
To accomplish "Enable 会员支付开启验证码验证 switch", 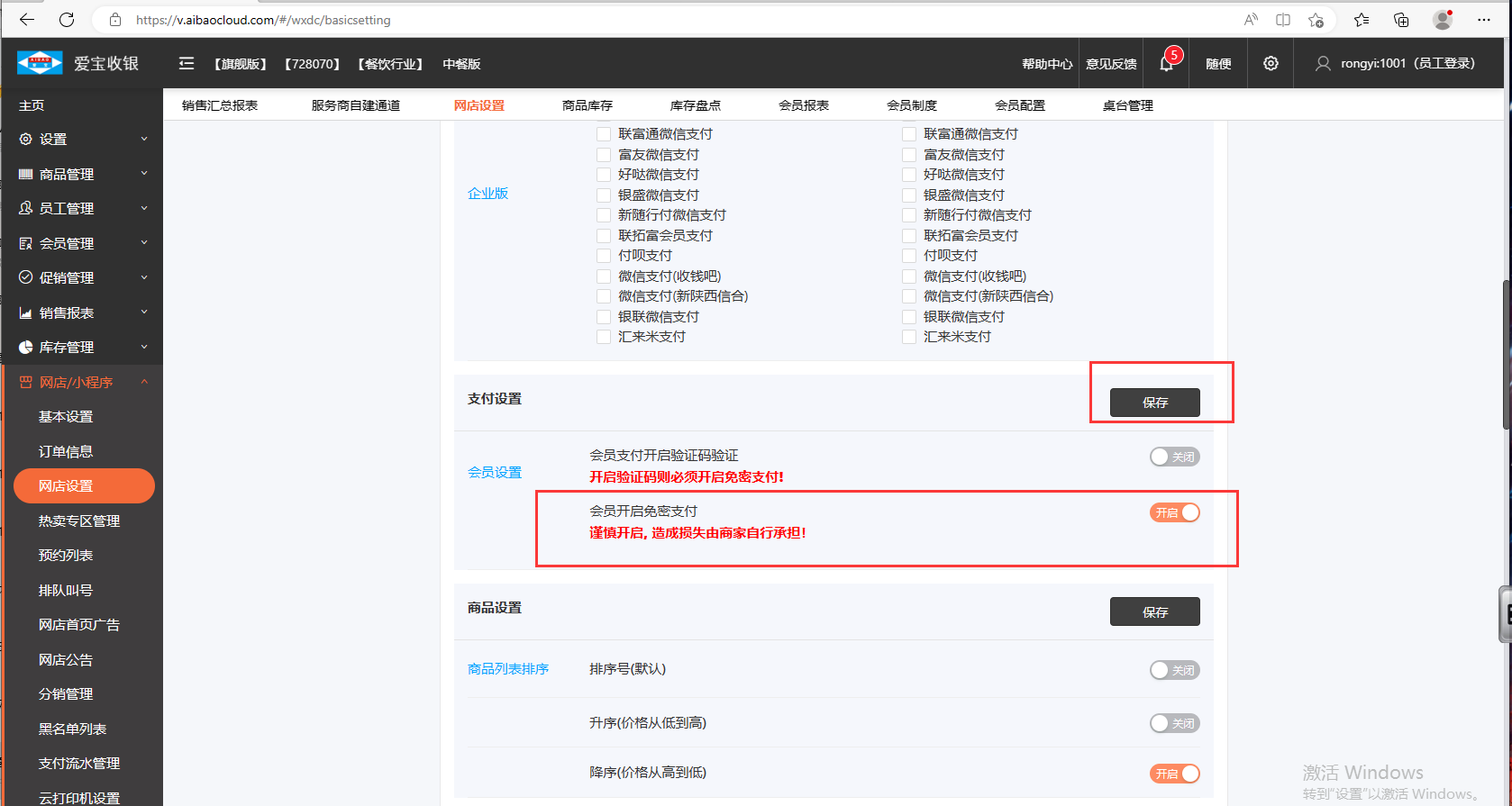I will click(x=1174, y=457).
